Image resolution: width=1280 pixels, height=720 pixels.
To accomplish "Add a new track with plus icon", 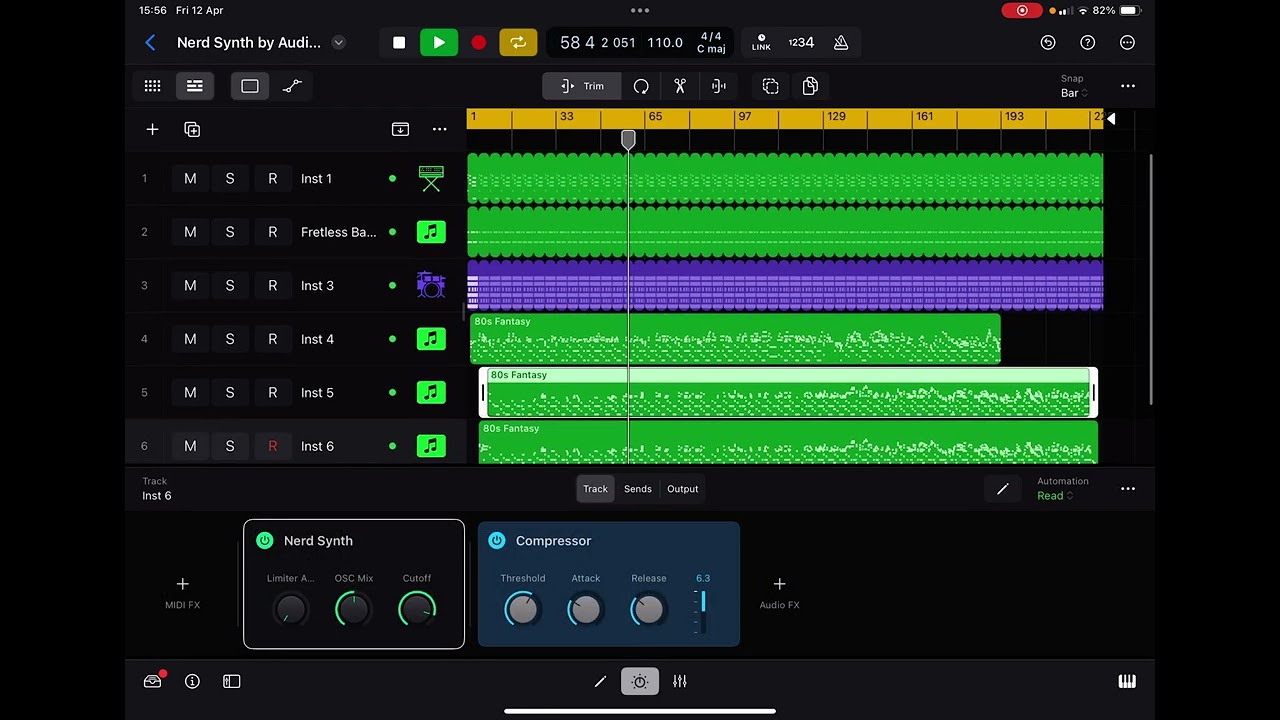I will 152,129.
